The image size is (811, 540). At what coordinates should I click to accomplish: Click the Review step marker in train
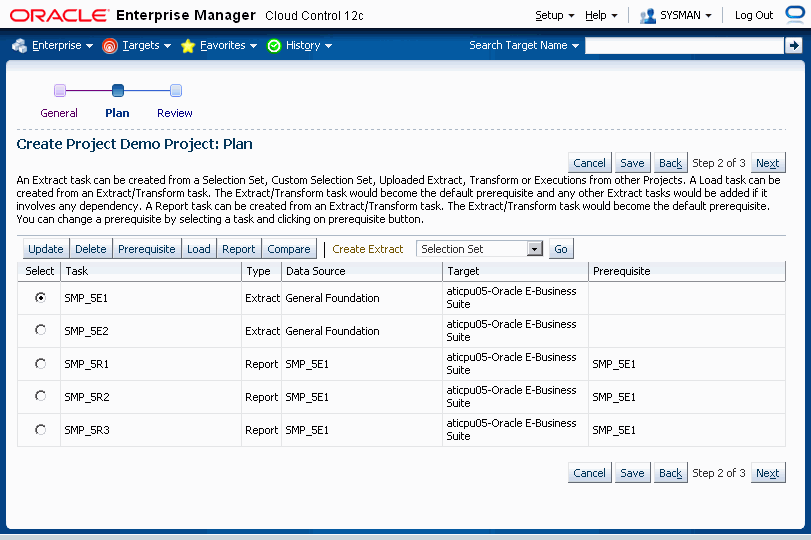pyautogui.click(x=176, y=91)
